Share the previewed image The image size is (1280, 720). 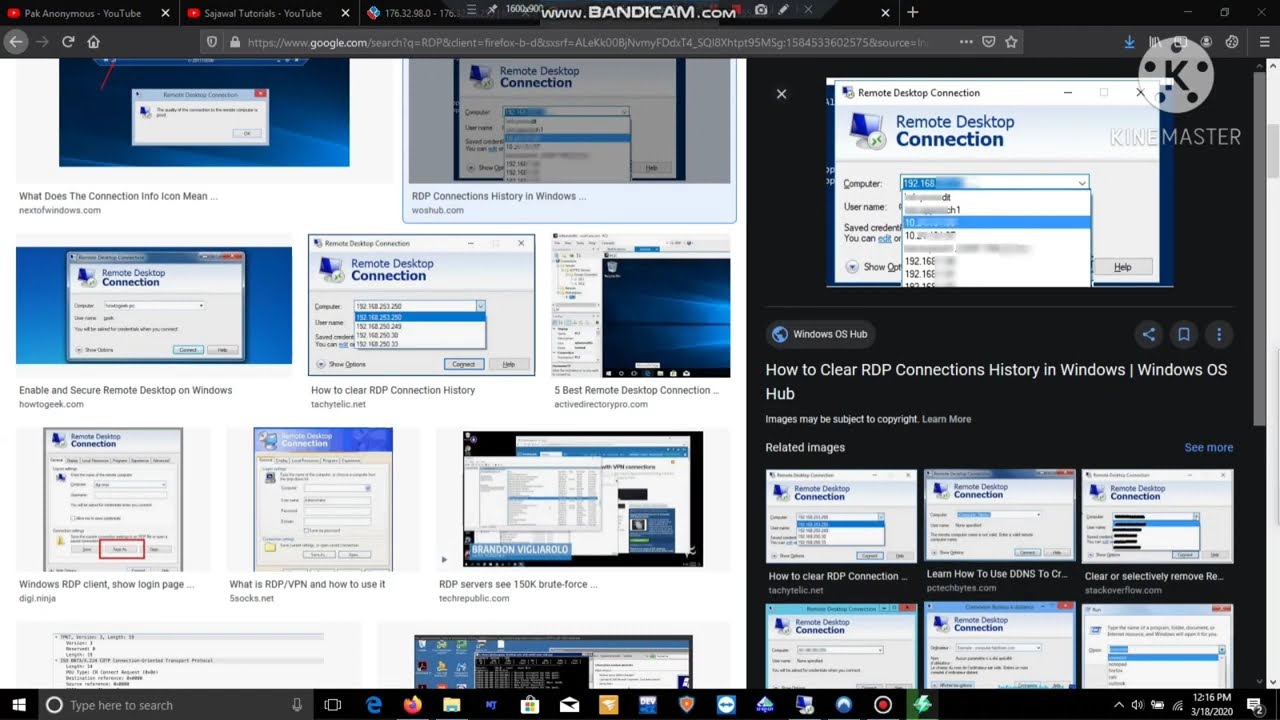point(1149,334)
